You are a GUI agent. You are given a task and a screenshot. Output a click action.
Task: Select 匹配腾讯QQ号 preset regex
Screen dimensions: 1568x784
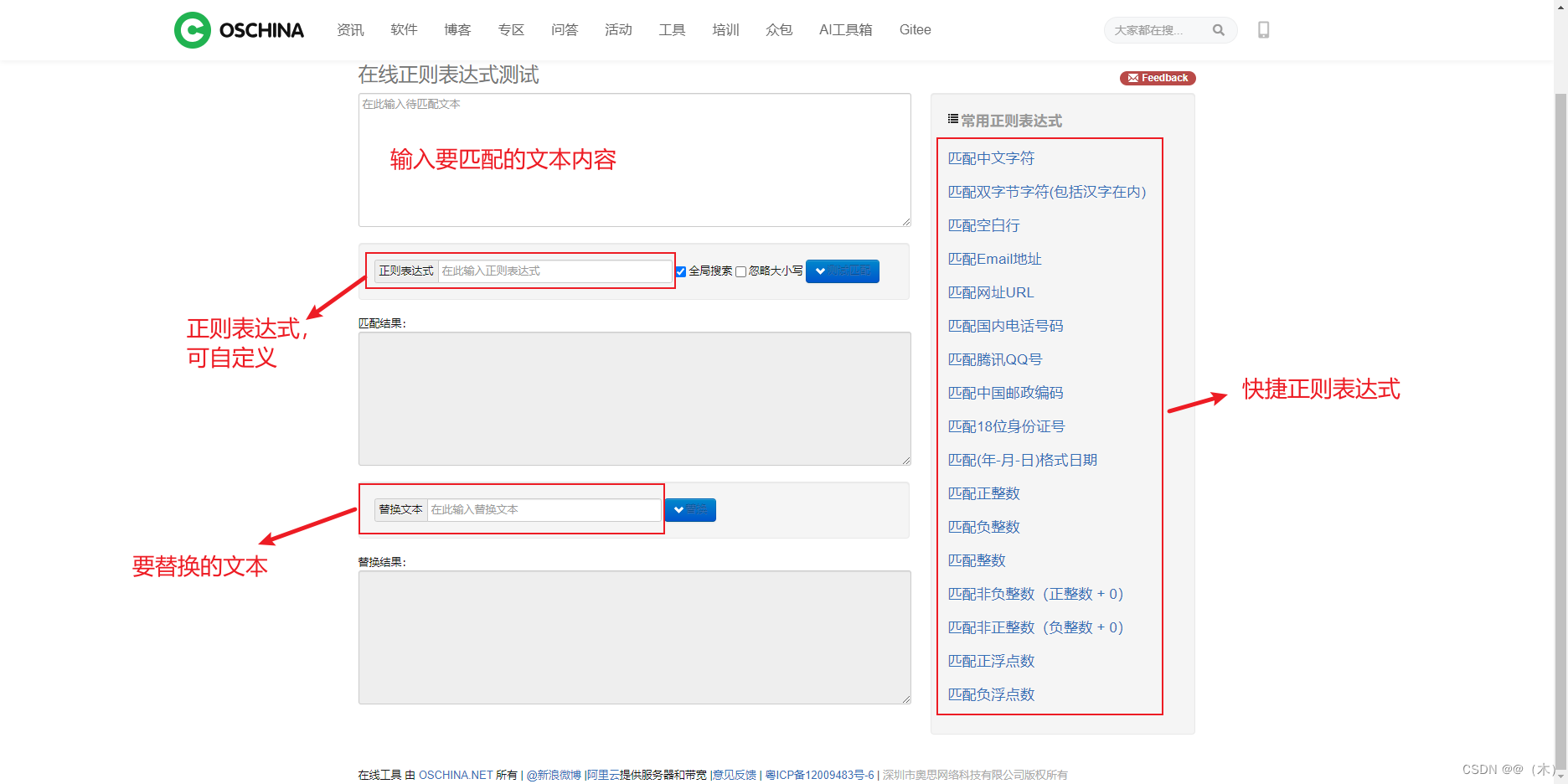[x=995, y=359]
